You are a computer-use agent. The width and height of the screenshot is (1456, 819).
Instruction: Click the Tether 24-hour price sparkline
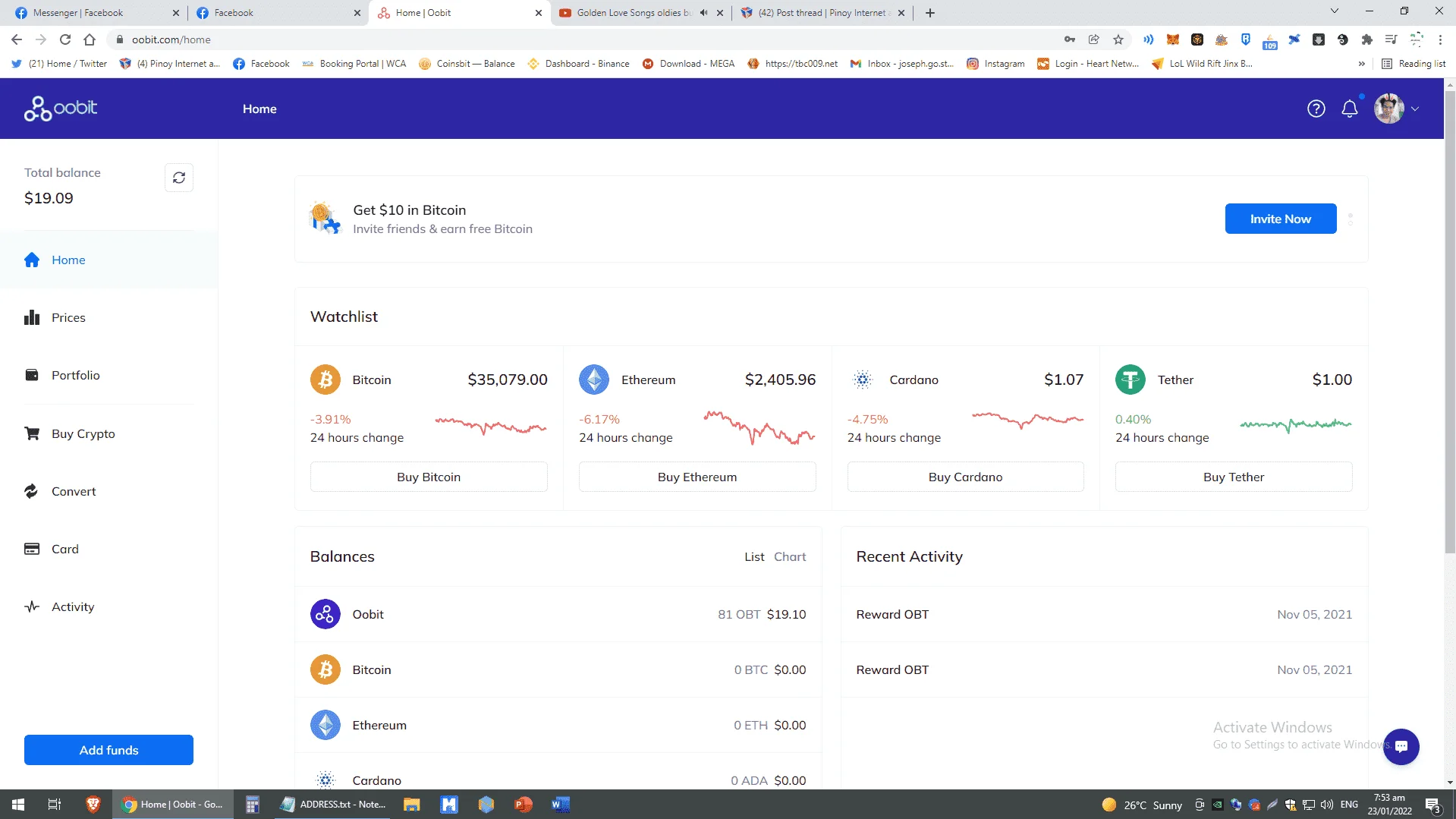click(x=1296, y=424)
